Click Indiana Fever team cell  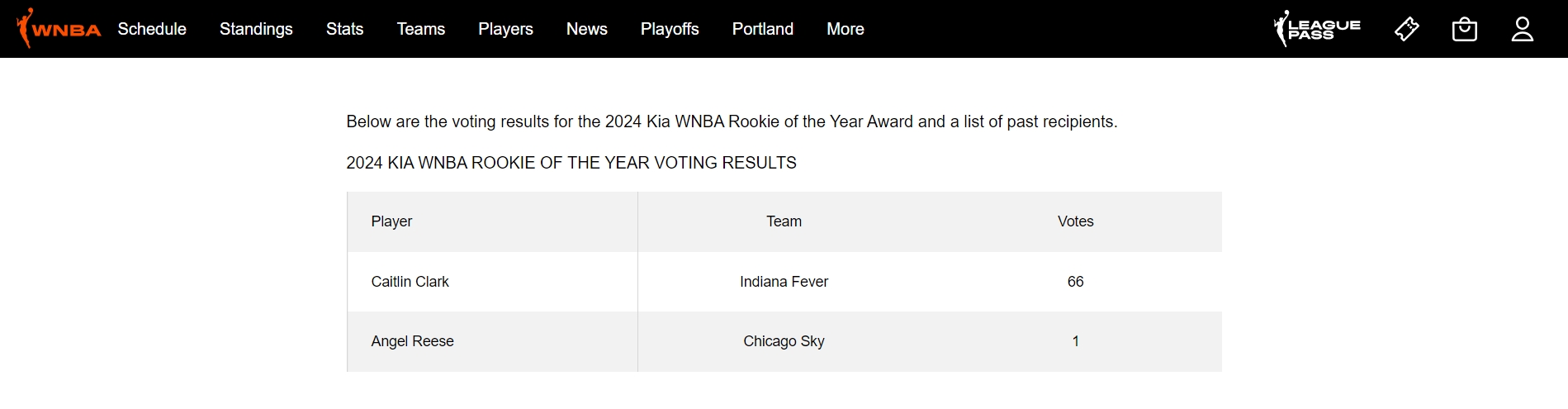784,282
